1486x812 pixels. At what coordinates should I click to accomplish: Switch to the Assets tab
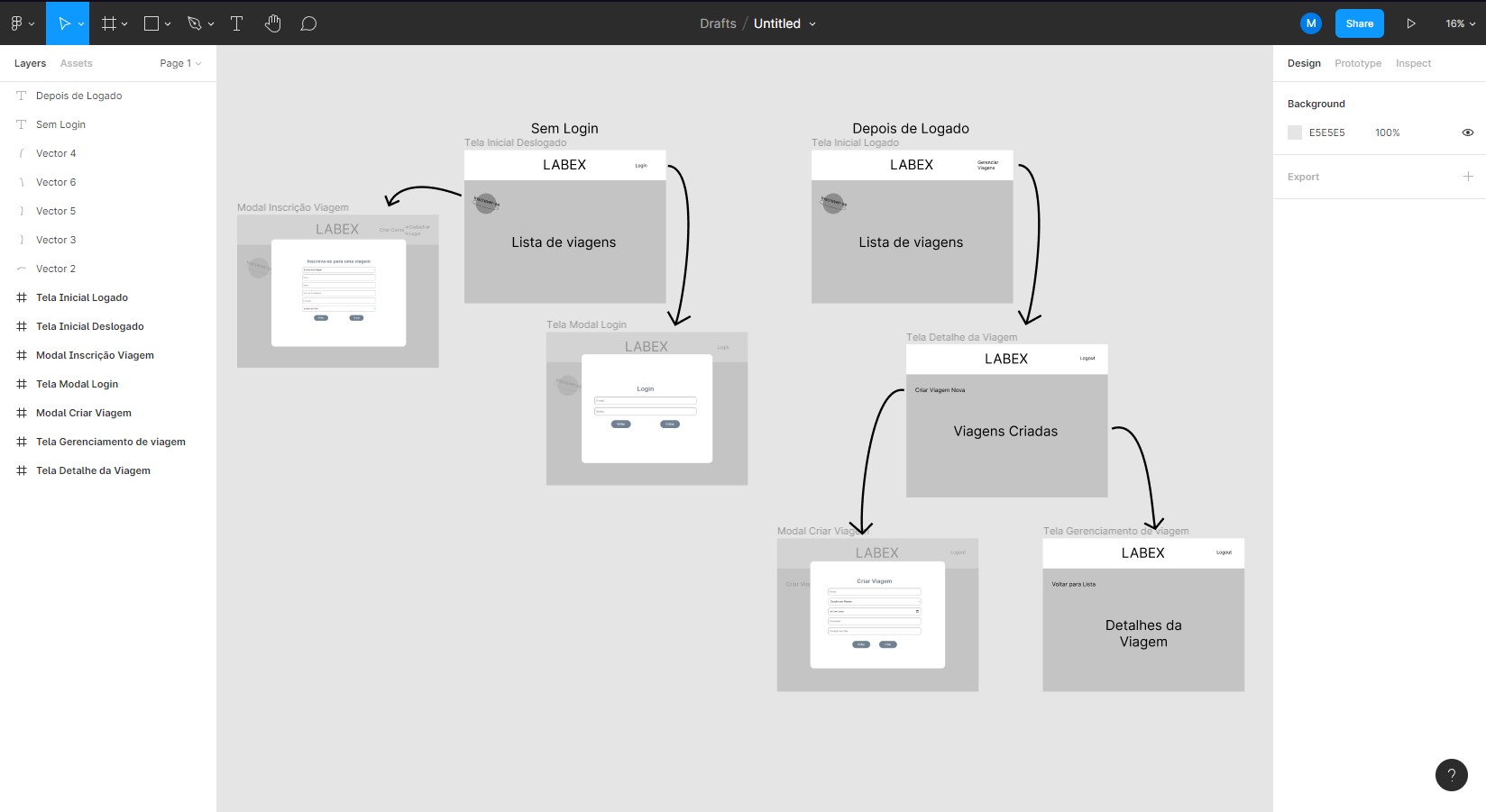tap(77, 63)
